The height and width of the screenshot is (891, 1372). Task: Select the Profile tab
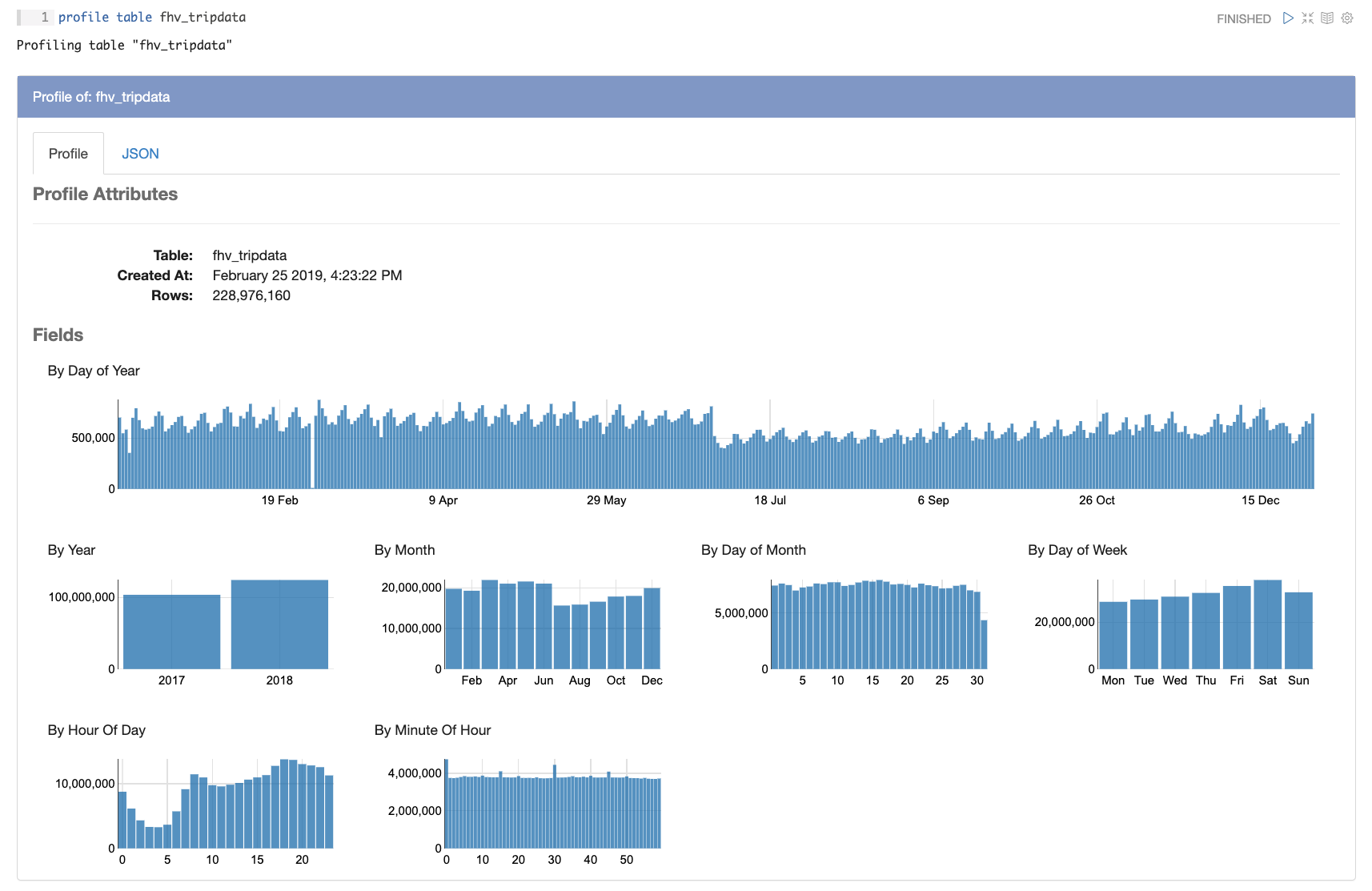point(68,154)
